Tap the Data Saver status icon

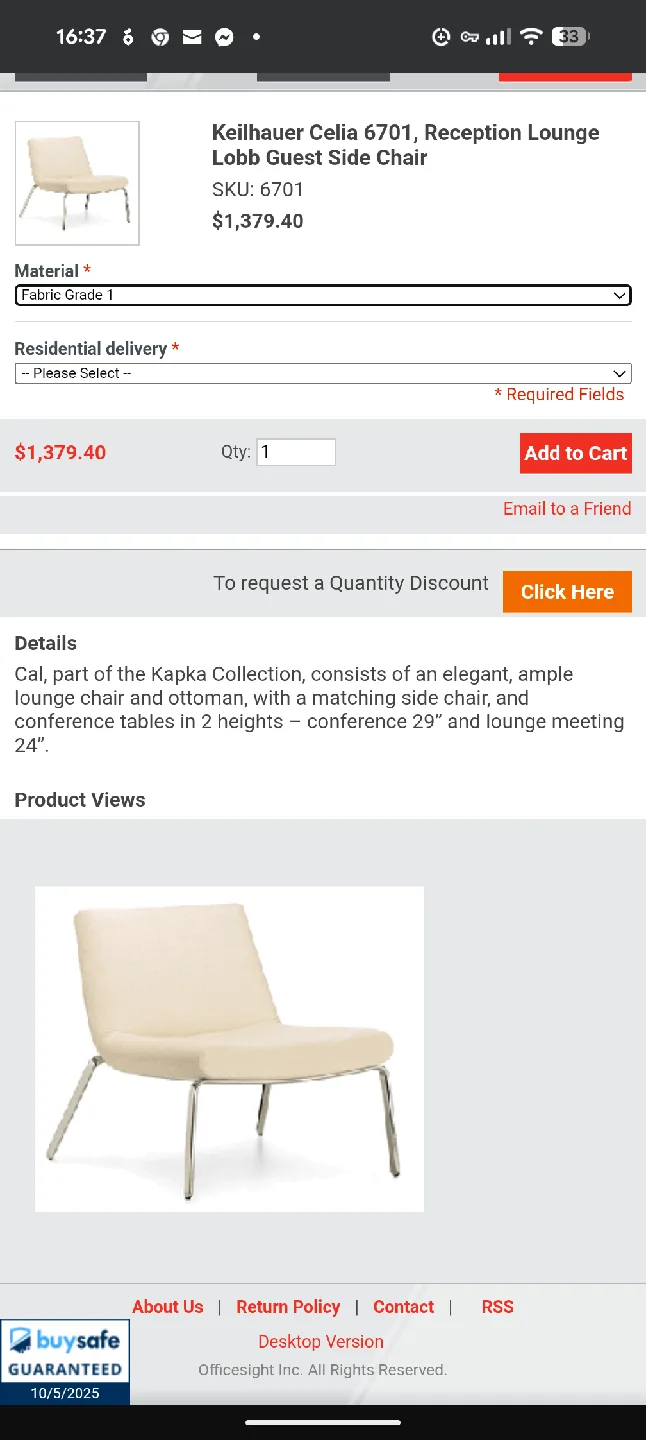coord(440,36)
